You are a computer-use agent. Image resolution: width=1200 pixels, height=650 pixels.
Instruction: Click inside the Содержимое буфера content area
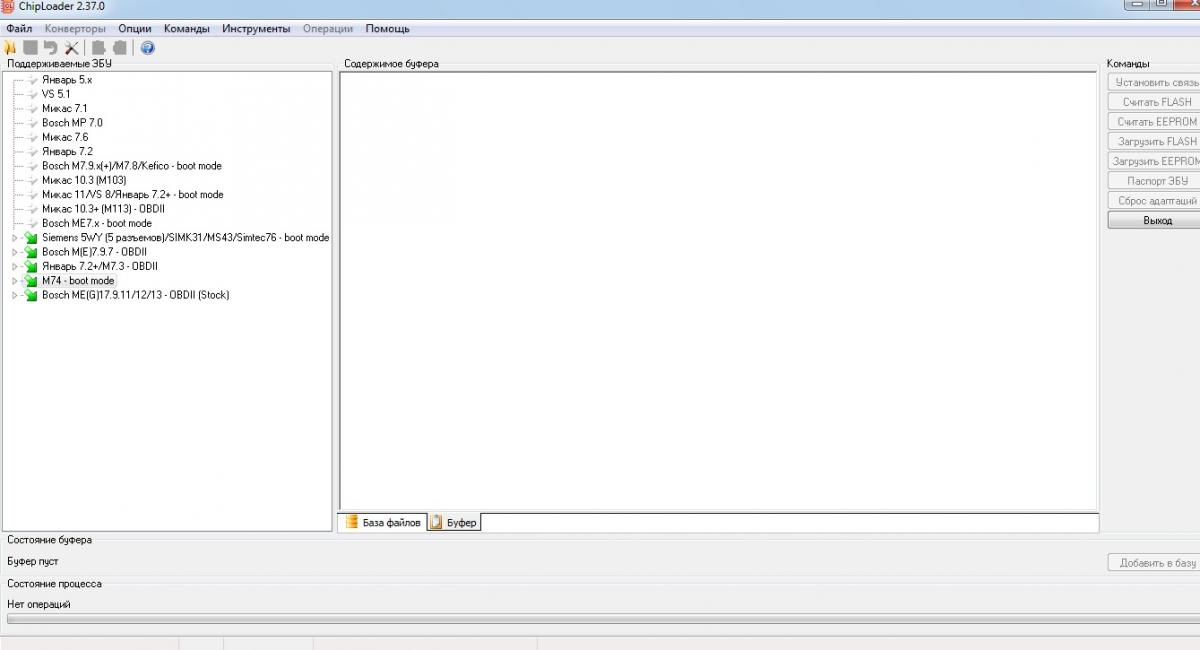[719, 291]
